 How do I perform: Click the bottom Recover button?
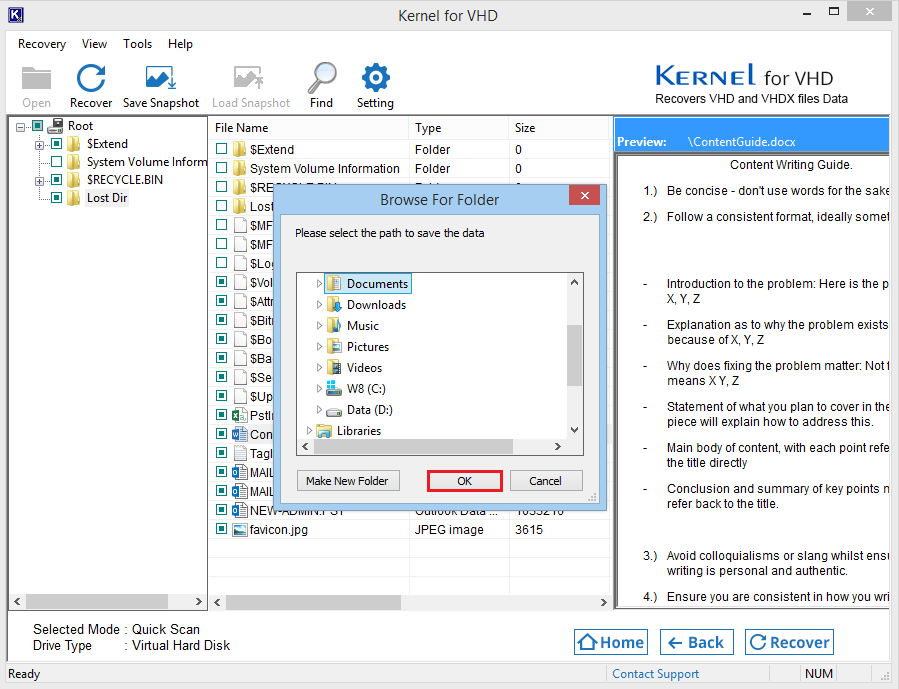pos(789,642)
